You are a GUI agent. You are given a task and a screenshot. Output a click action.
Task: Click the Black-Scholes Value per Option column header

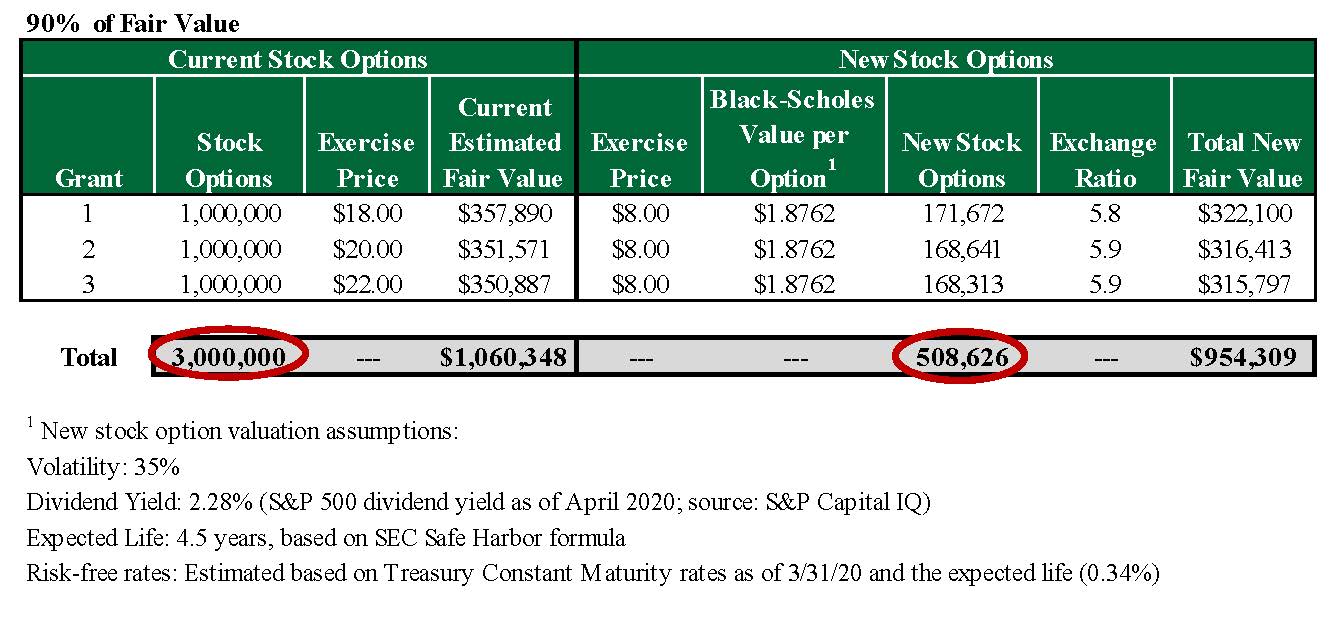[x=793, y=138]
